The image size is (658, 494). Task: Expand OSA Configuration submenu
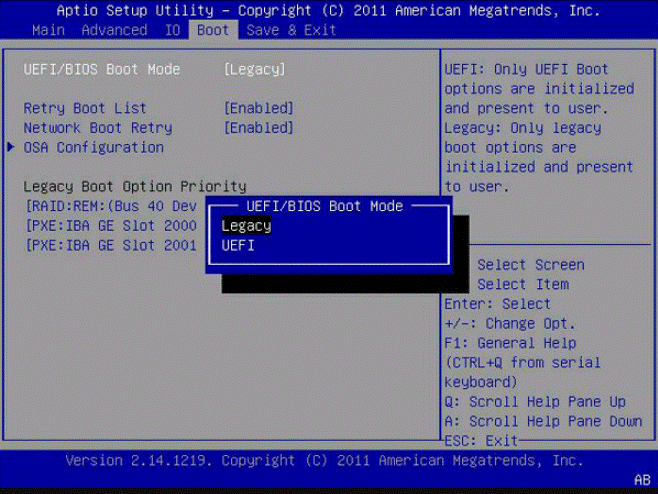[94, 147]
